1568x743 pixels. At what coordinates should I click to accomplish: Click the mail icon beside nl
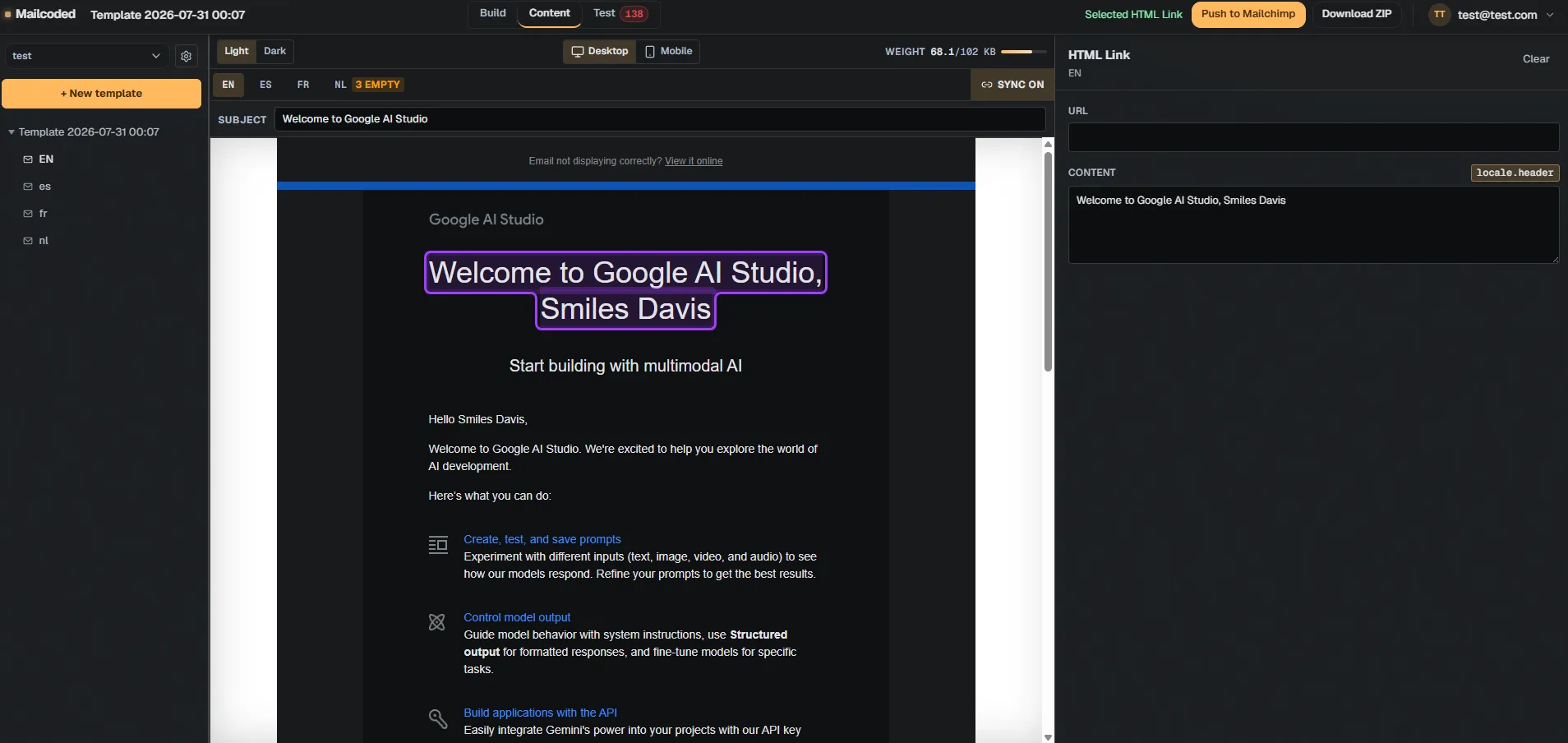coord(28,241)
